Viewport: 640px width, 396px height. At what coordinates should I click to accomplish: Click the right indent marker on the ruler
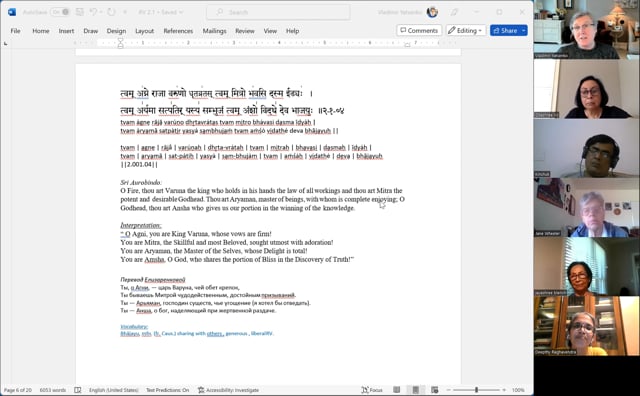tap(407, 44)
